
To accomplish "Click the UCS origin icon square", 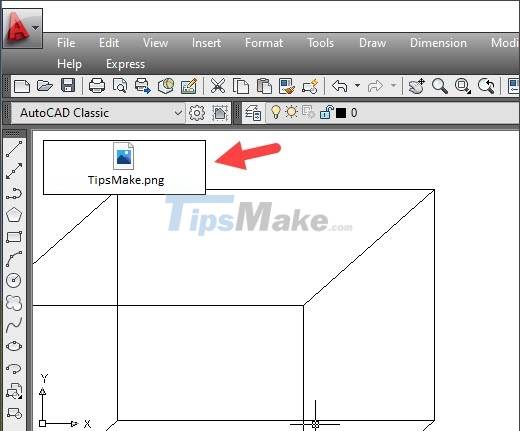I will [42, 424].
